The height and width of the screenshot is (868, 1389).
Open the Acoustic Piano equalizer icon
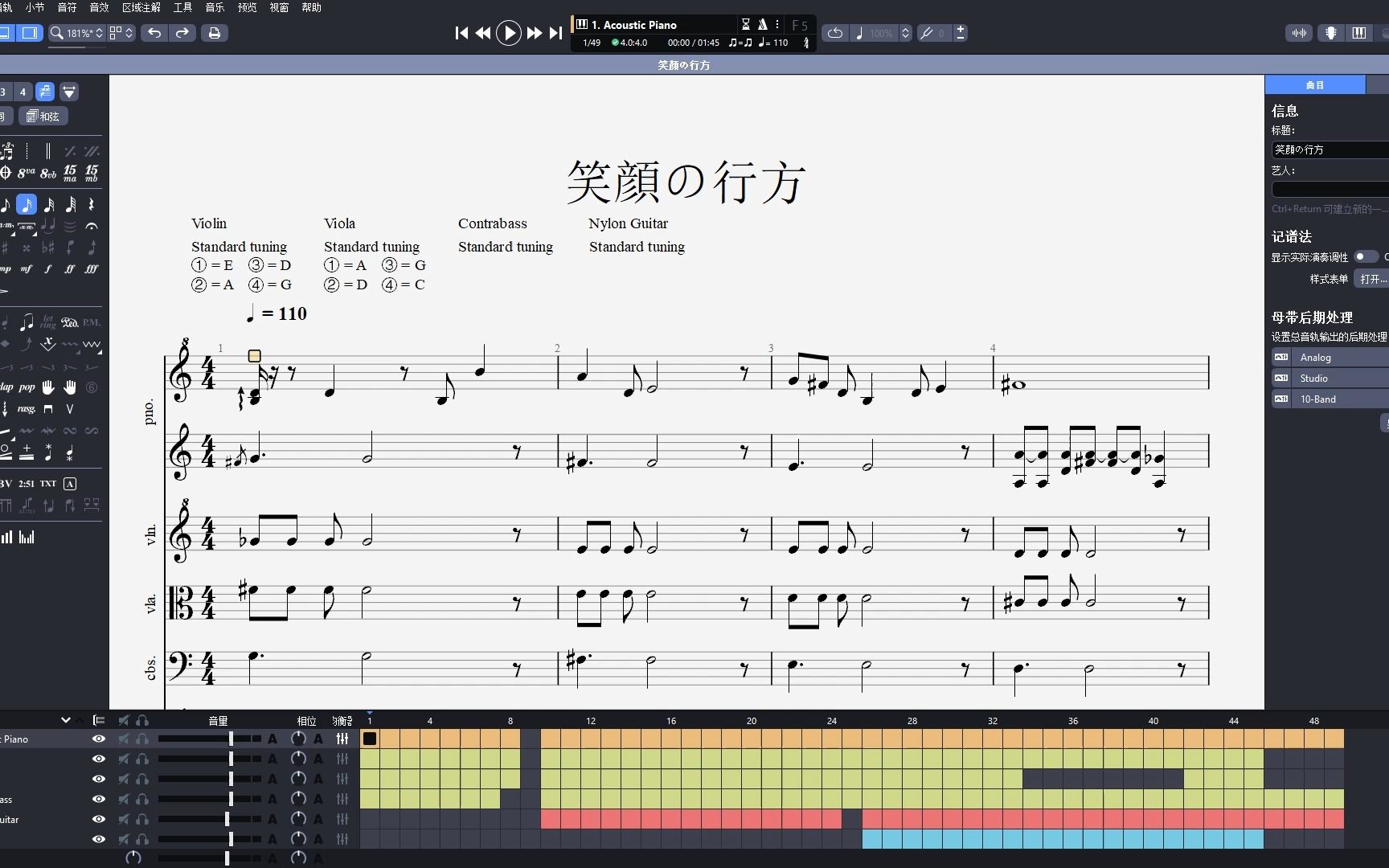pos(342,739)
